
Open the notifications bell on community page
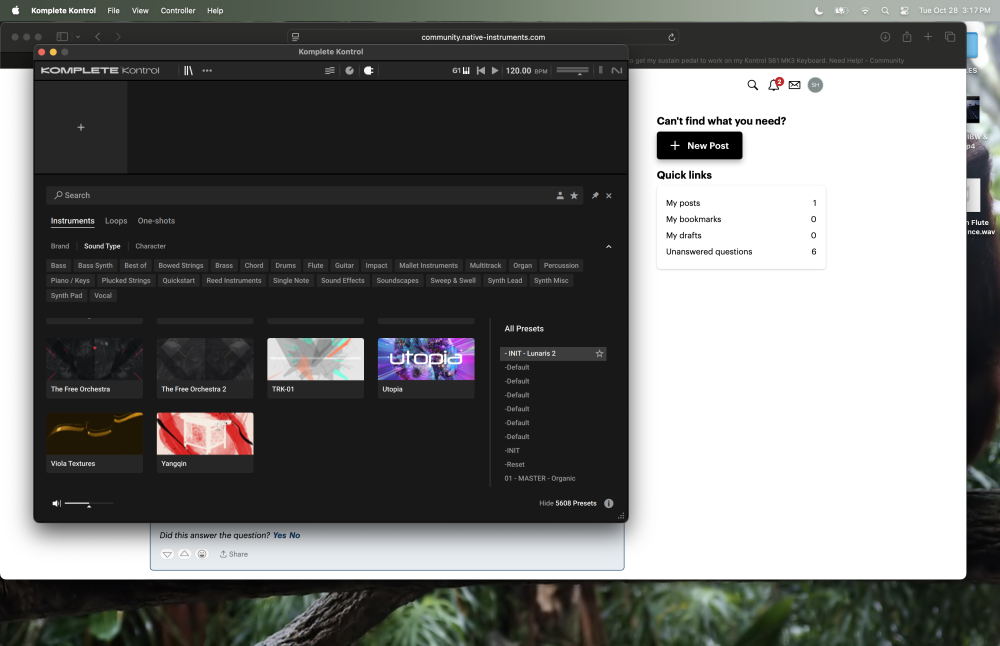pyautogui.click(x=774, y=85)
